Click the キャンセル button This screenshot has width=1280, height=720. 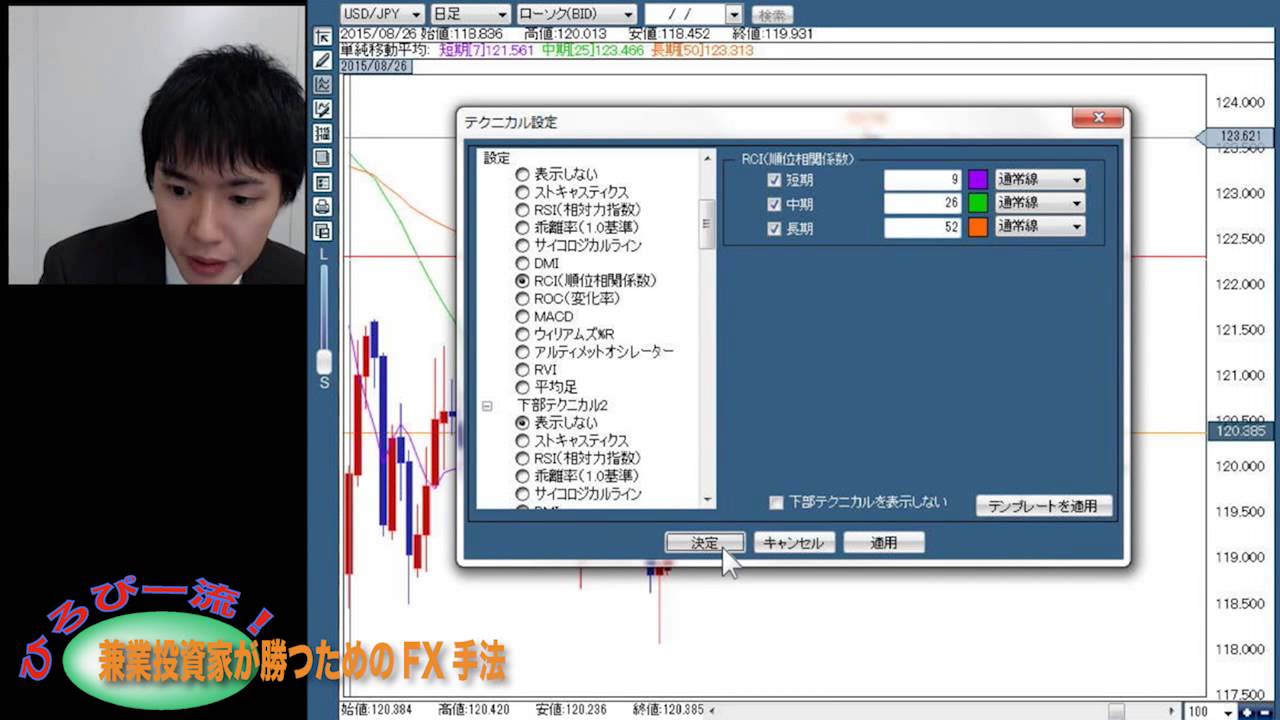(x=794, y=543)
